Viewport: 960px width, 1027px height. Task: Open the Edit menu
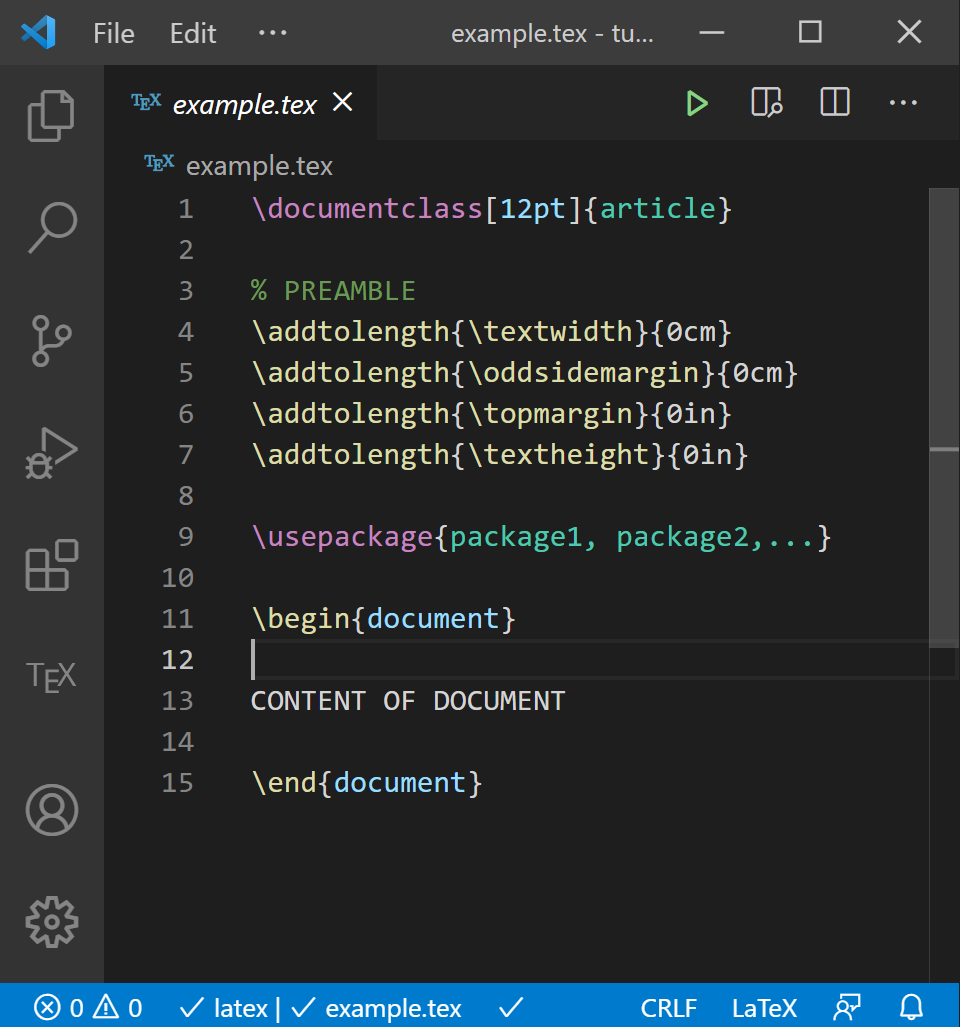tap(193, 33)
